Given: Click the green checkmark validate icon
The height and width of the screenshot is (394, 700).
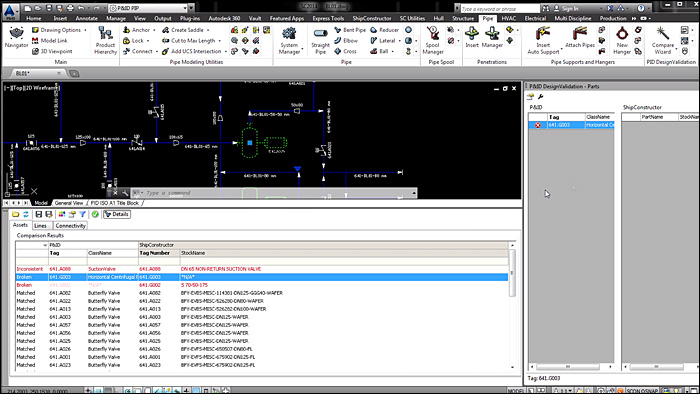Looking at the screenshot, I should click(95, 214).
